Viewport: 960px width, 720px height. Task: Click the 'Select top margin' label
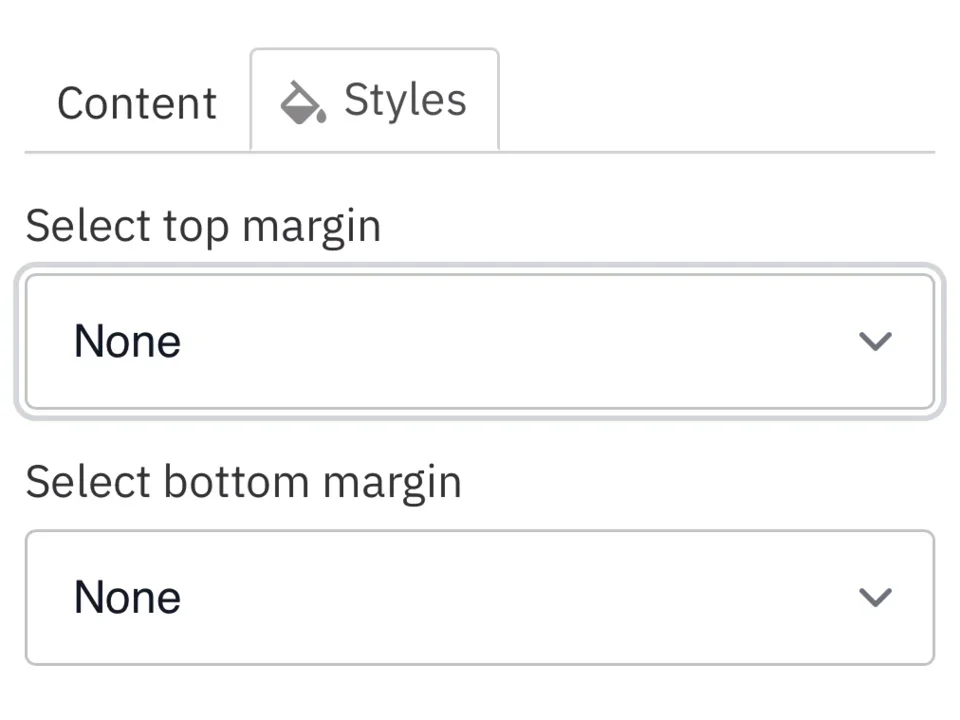coord(203,225)
